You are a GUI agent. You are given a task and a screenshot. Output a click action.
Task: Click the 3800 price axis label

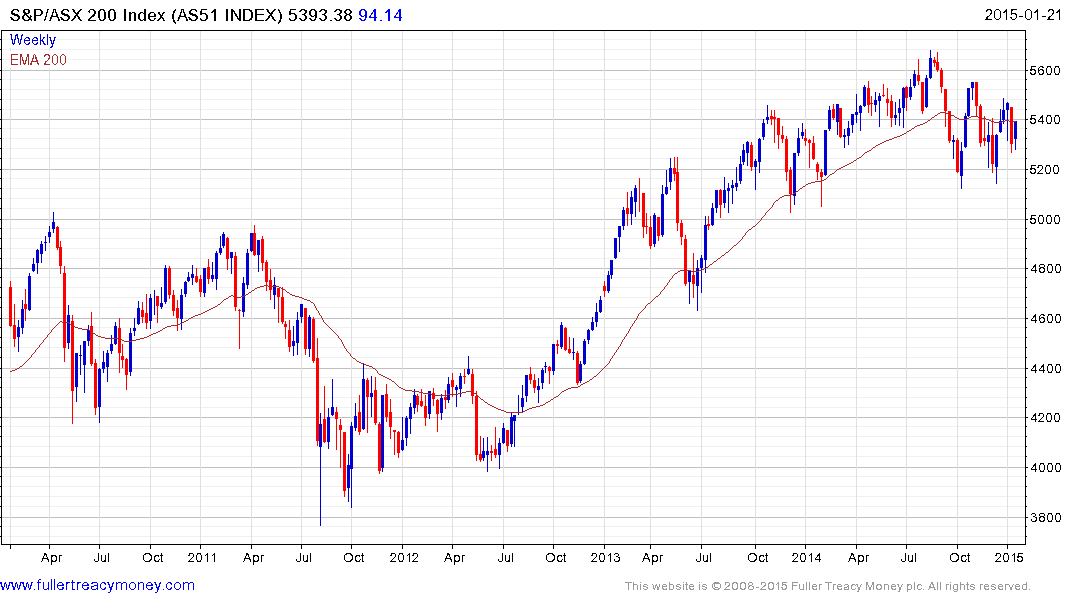click(x=1044, y=518)
